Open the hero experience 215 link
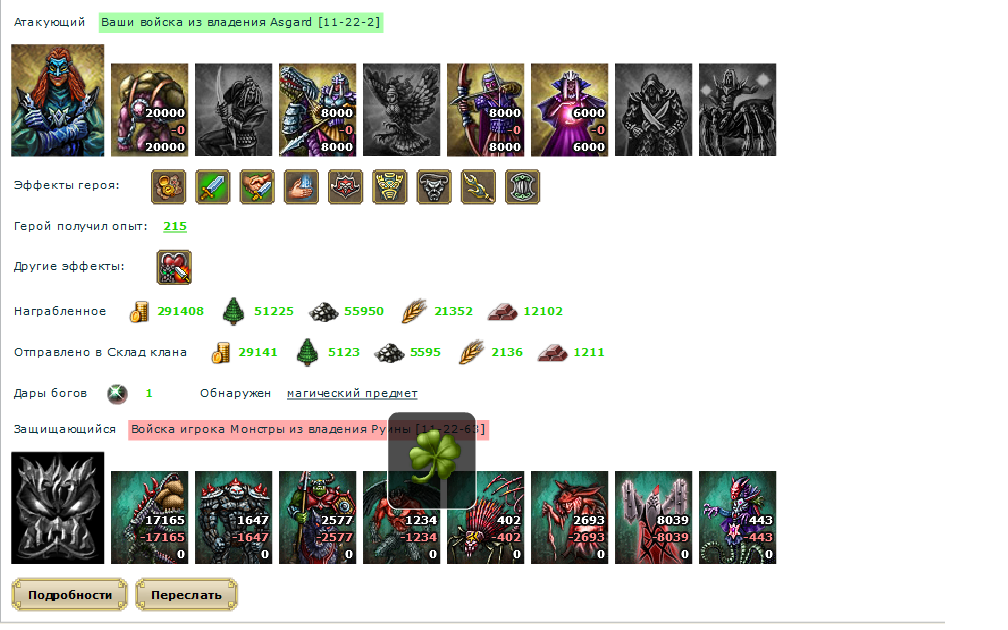 coord(175,226)
